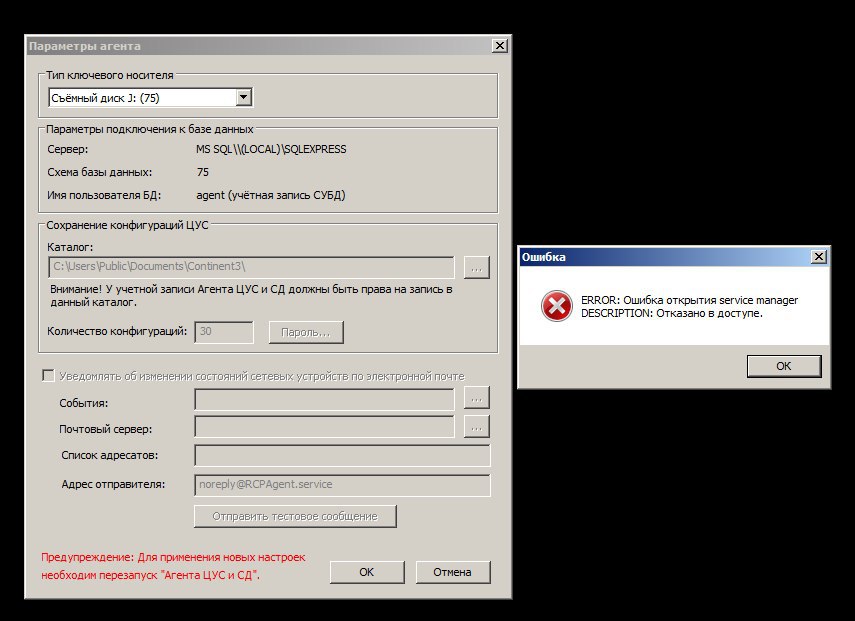855x621 pixels.
Task: Click the database schema value '75'
Action: click(203, 172)
